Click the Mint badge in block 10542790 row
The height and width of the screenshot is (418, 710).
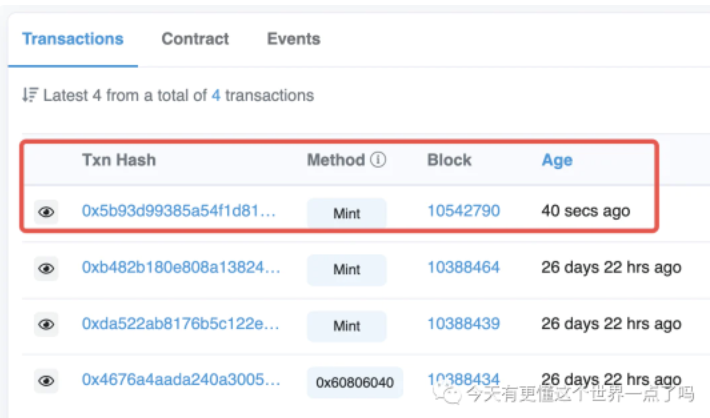347,213
